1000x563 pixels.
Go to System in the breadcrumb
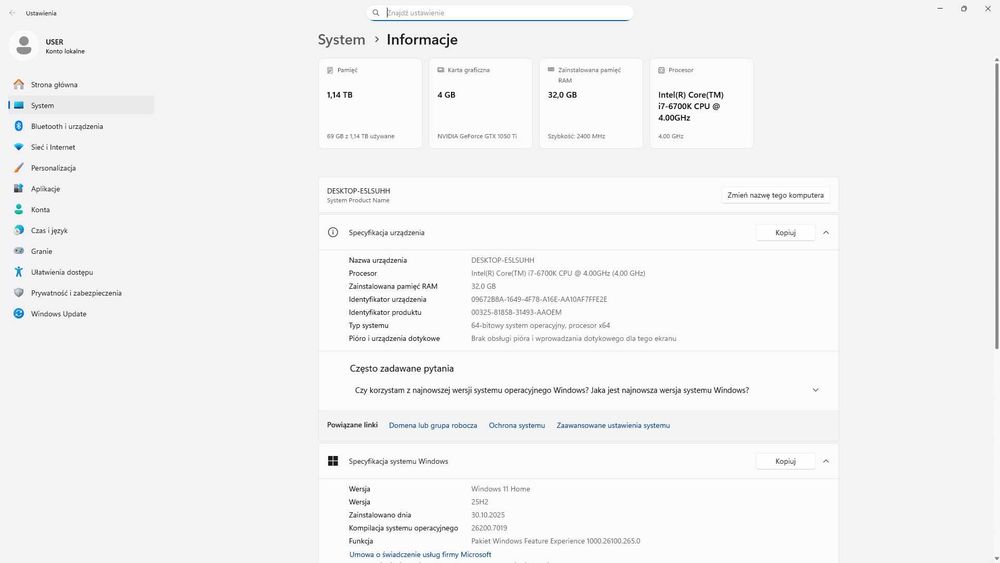point(341,40)
